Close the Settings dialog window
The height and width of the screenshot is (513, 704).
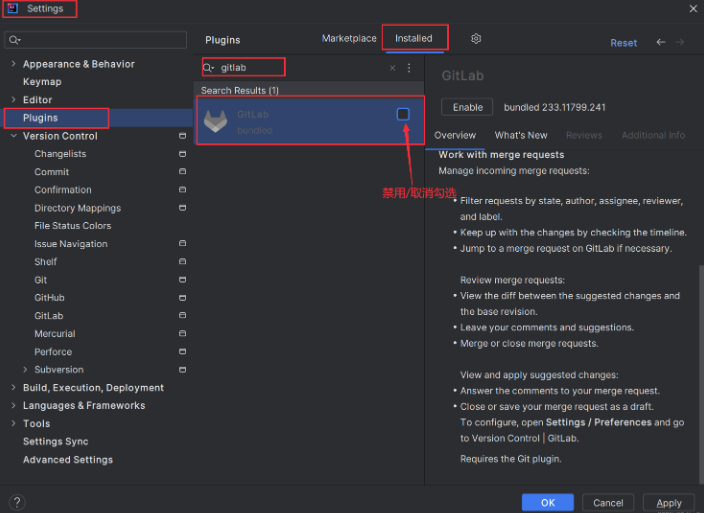pyautogui.click(x=693, y=9)
